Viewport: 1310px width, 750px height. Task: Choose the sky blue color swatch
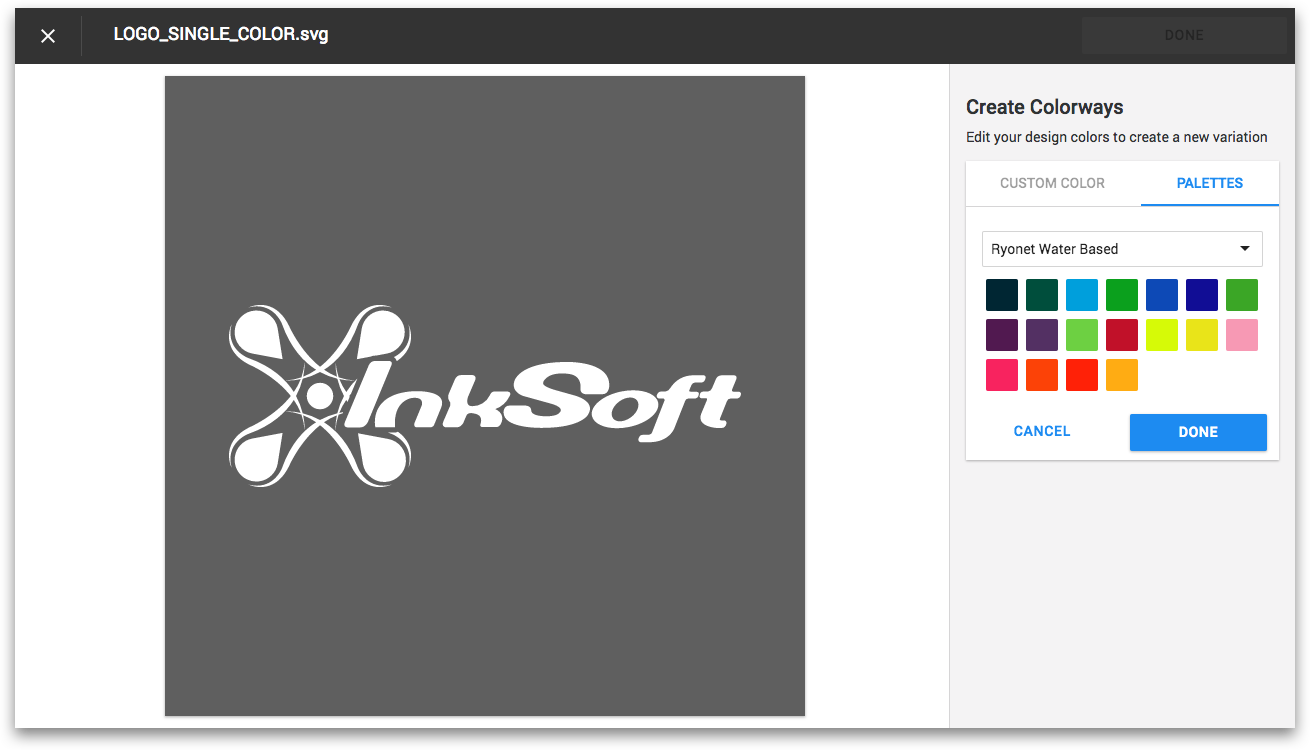tap(1082, 295)
